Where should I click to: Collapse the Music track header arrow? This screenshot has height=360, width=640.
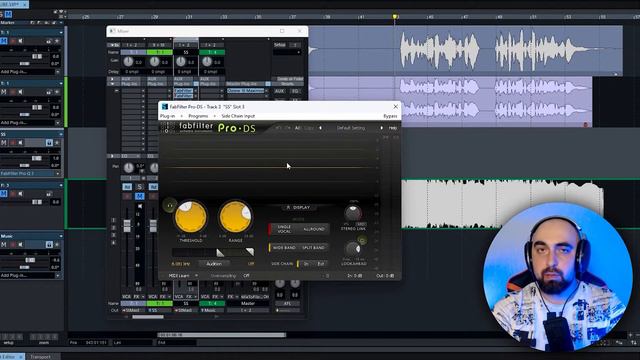pyautogui.click(x=61, y=236)
